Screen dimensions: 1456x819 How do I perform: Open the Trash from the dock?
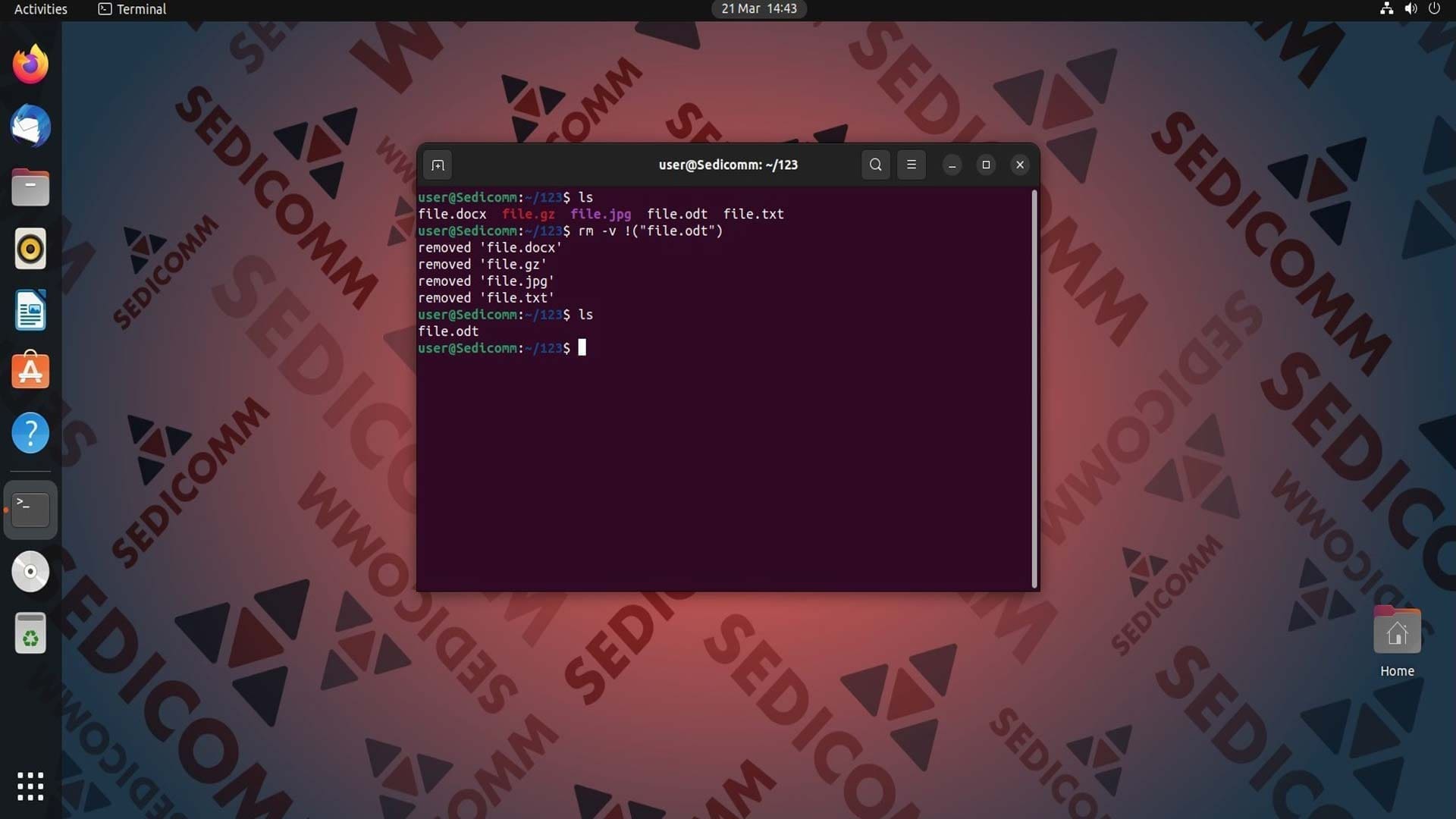[30, 633]
